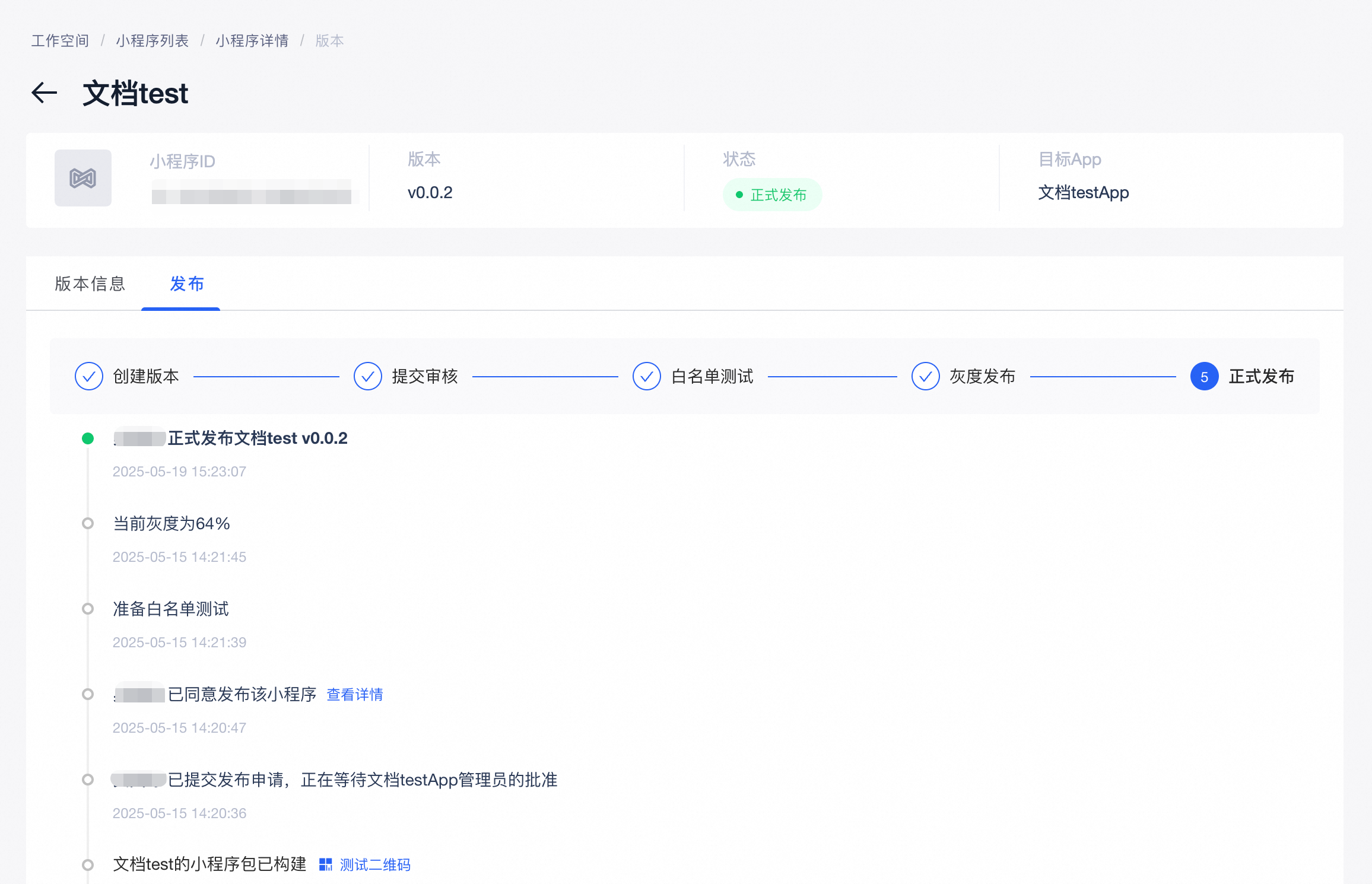The width and height of the screenshot is (1372, 884).
Task: Click the 创建版本 step checkmark icon
Action: 89,376
